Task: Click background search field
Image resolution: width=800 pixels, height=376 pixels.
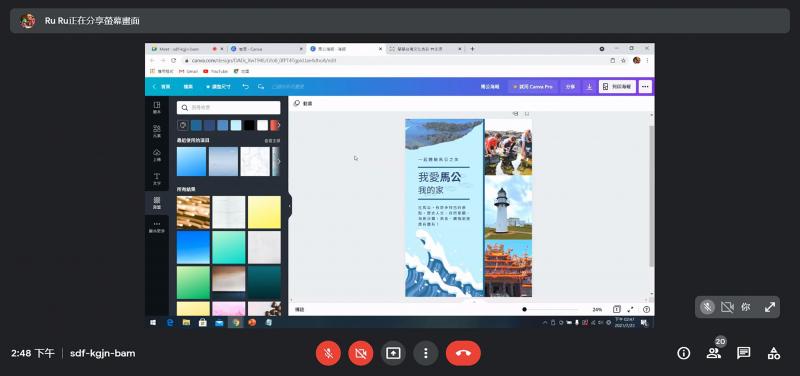Action: click(x=229, y=108)
